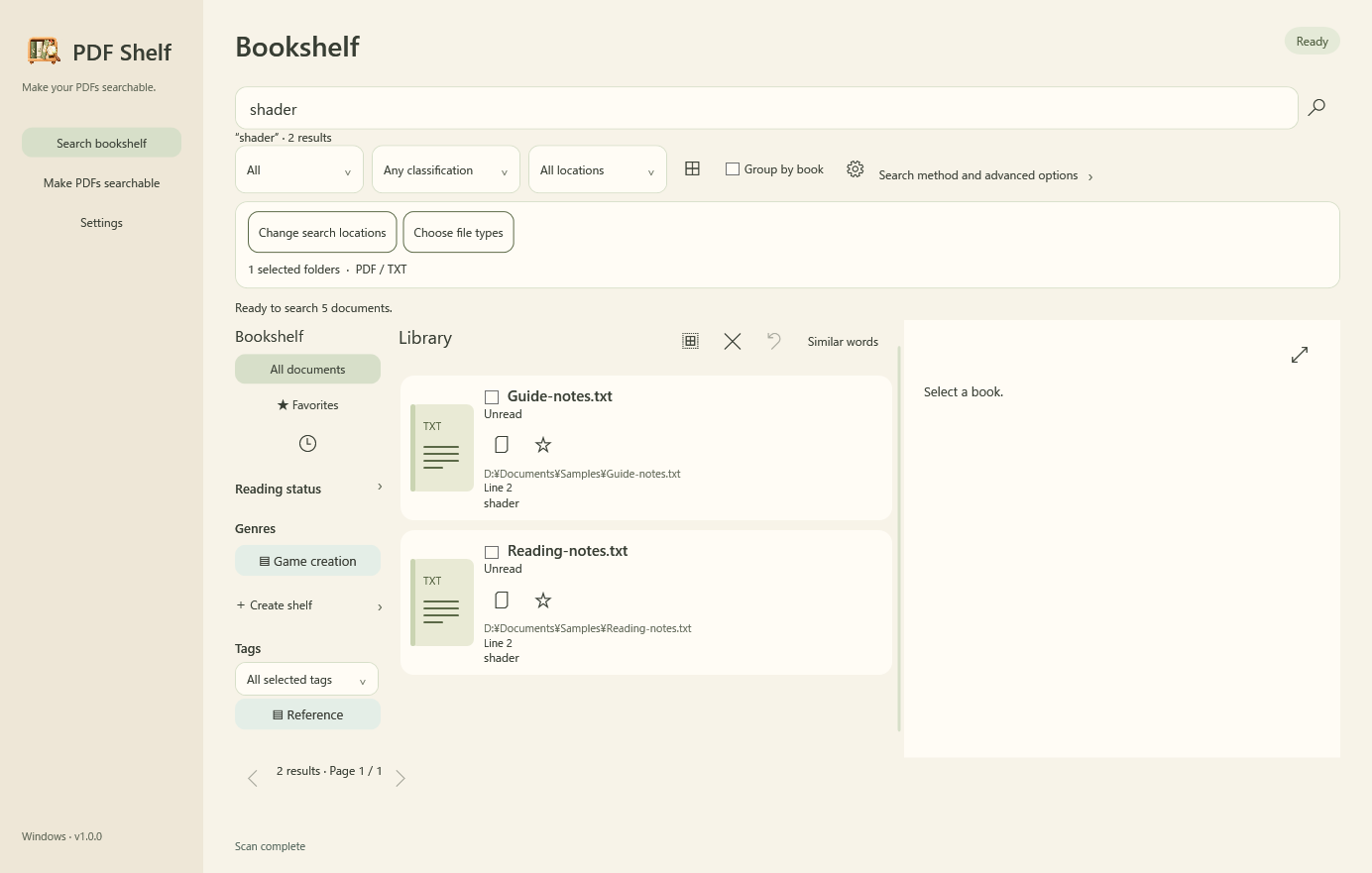
Task: Click the Library results scrollbar
Action: point(899,538)
